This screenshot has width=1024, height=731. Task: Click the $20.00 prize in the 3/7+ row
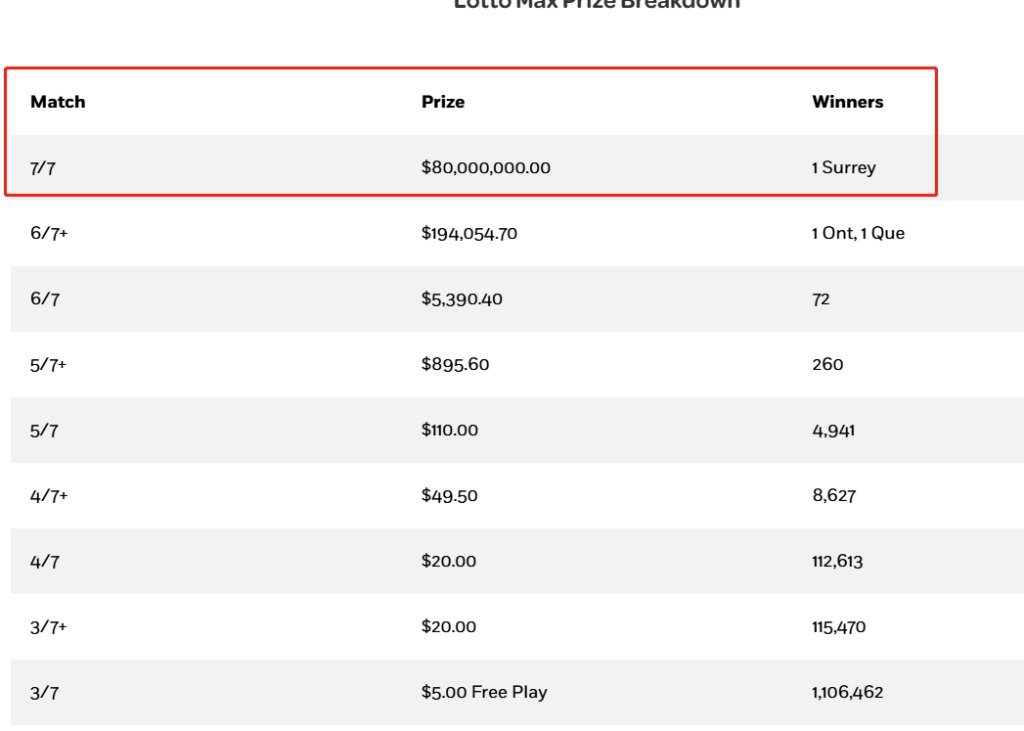[x=449, y=627]
